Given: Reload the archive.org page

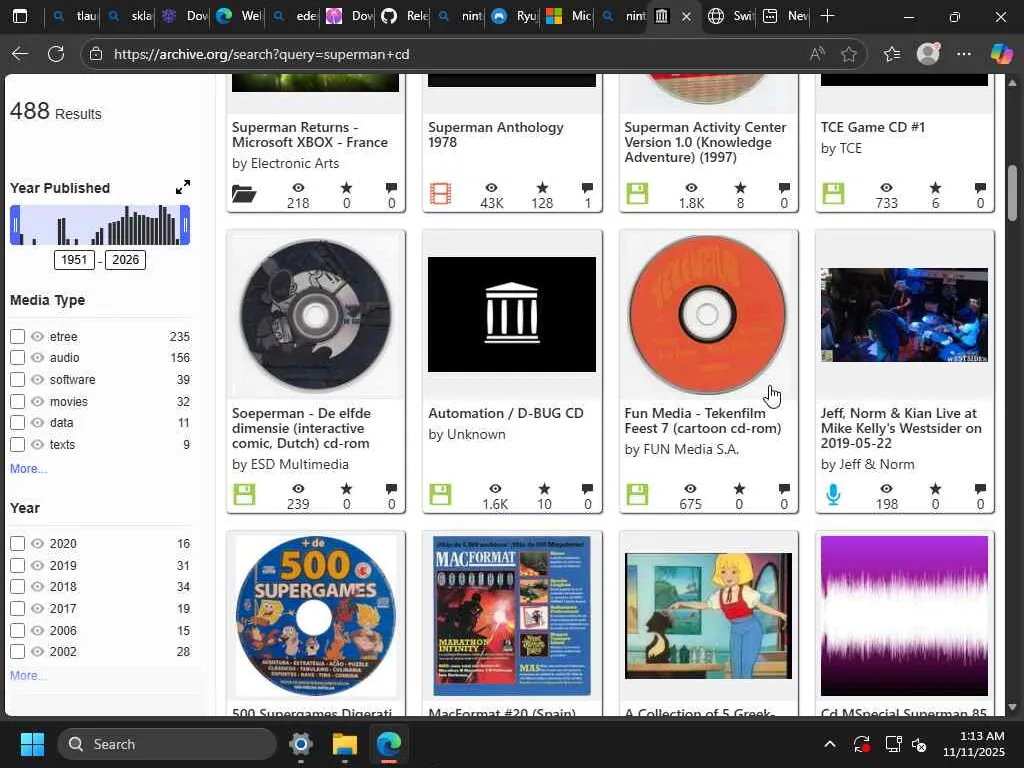Looking at the screenshot, I should coord(56,54).
